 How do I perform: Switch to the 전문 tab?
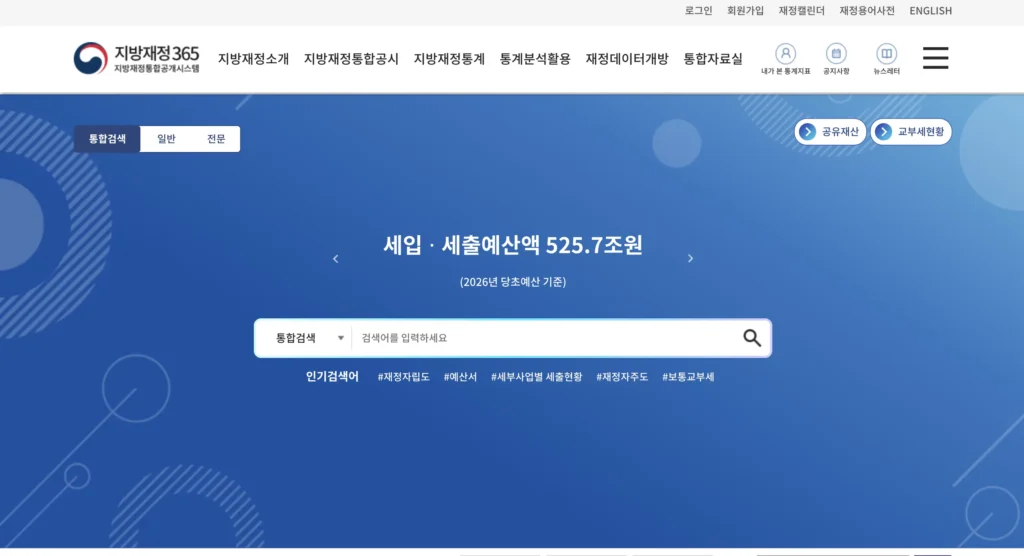click(216, 139)
